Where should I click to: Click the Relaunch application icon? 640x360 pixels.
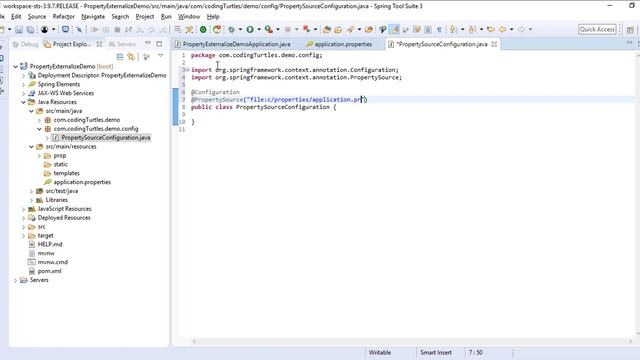pos(217,29)
